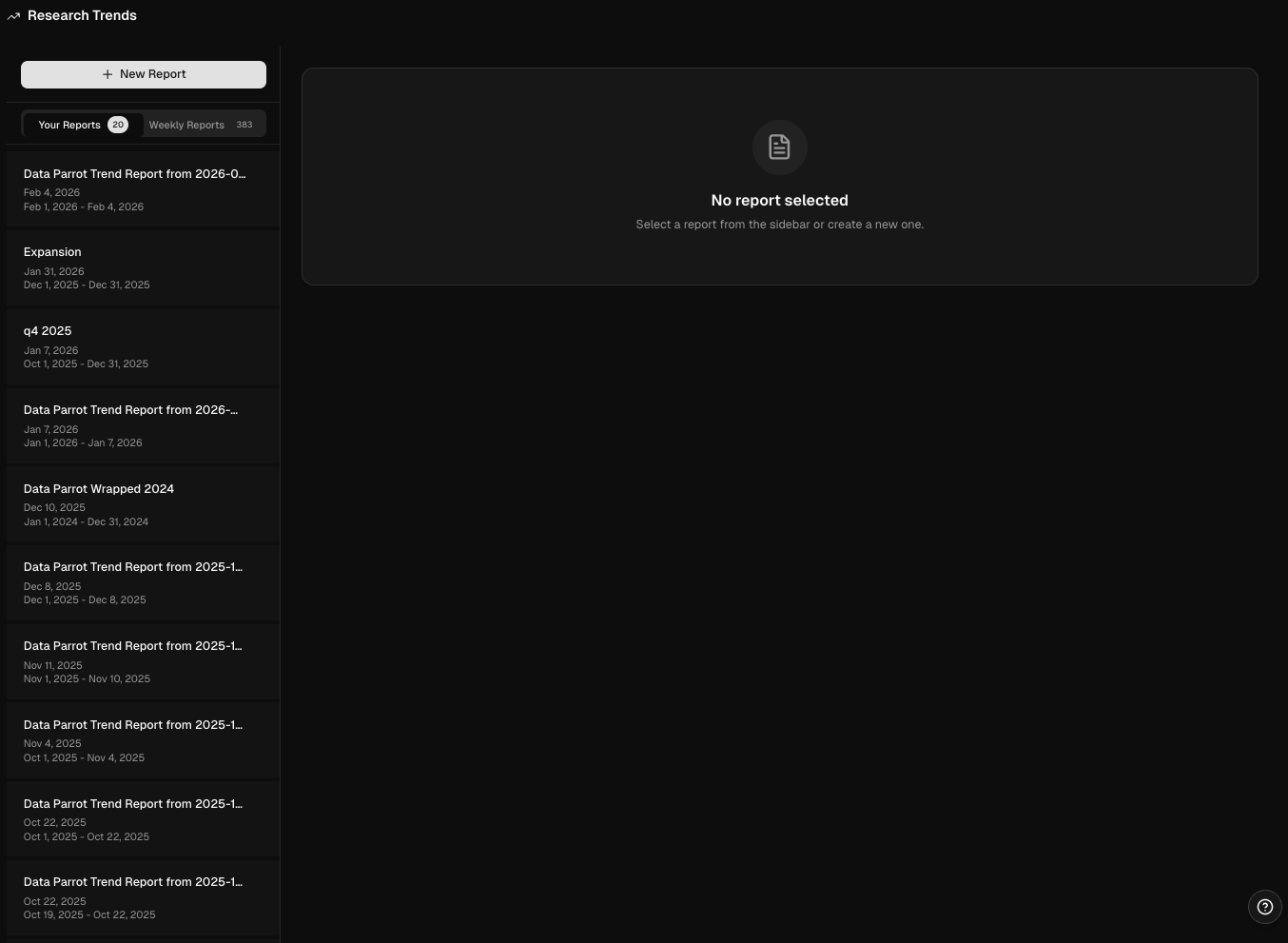The height and width of the screenshot is (943, 1288).
Task: Open report covering Oct 19 - Oct 22, 2025
Action: pyautogui.click(x=143, y=897)
